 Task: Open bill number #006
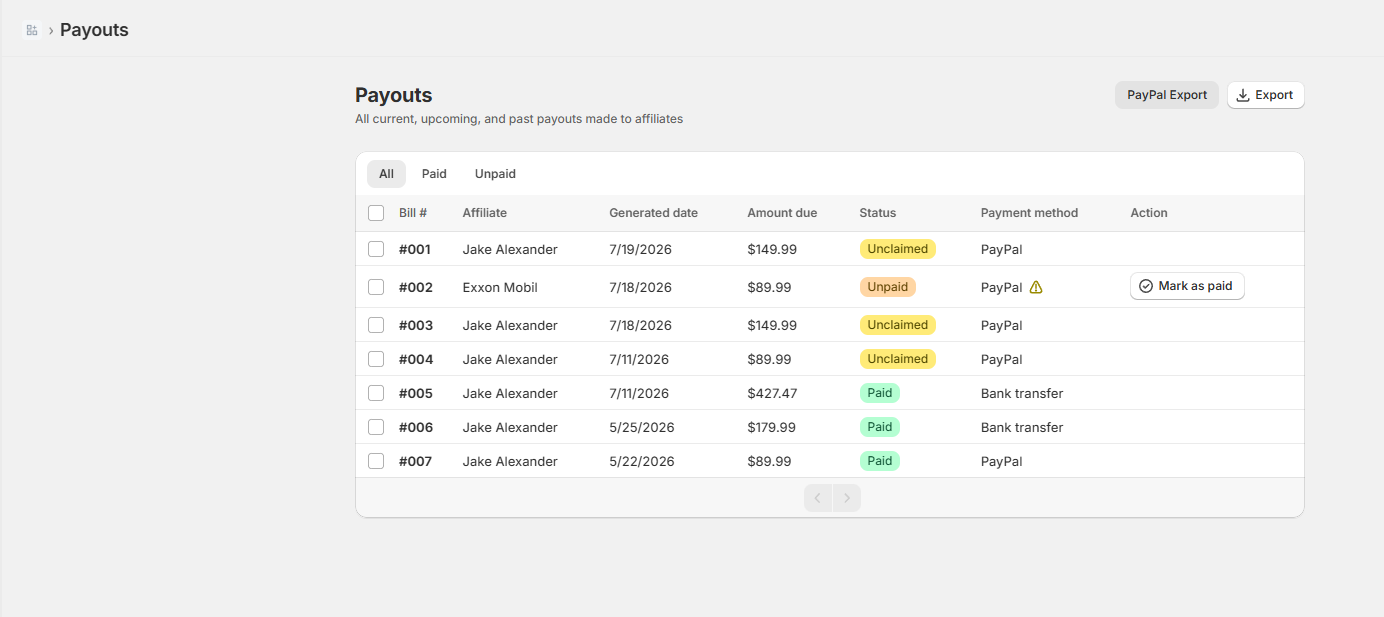[416, 427]
